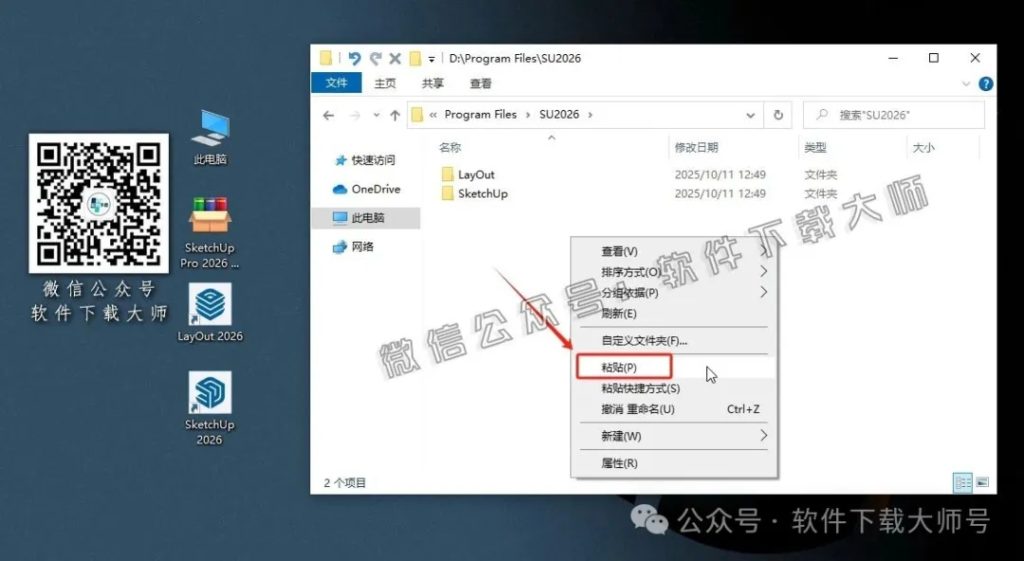Open the SketchUp 2026 desktop shortcut
The height and width of the screenshot is (561, 1024).
pyautogui.click(x=210, y=408)
